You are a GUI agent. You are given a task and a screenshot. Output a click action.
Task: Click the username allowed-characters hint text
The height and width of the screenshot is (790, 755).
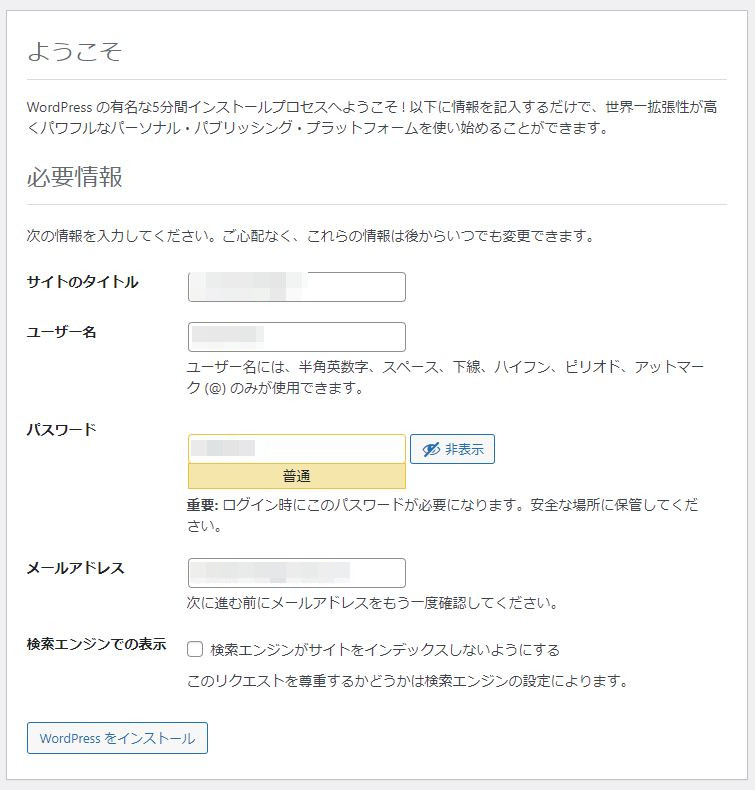(x=445, y=378)
